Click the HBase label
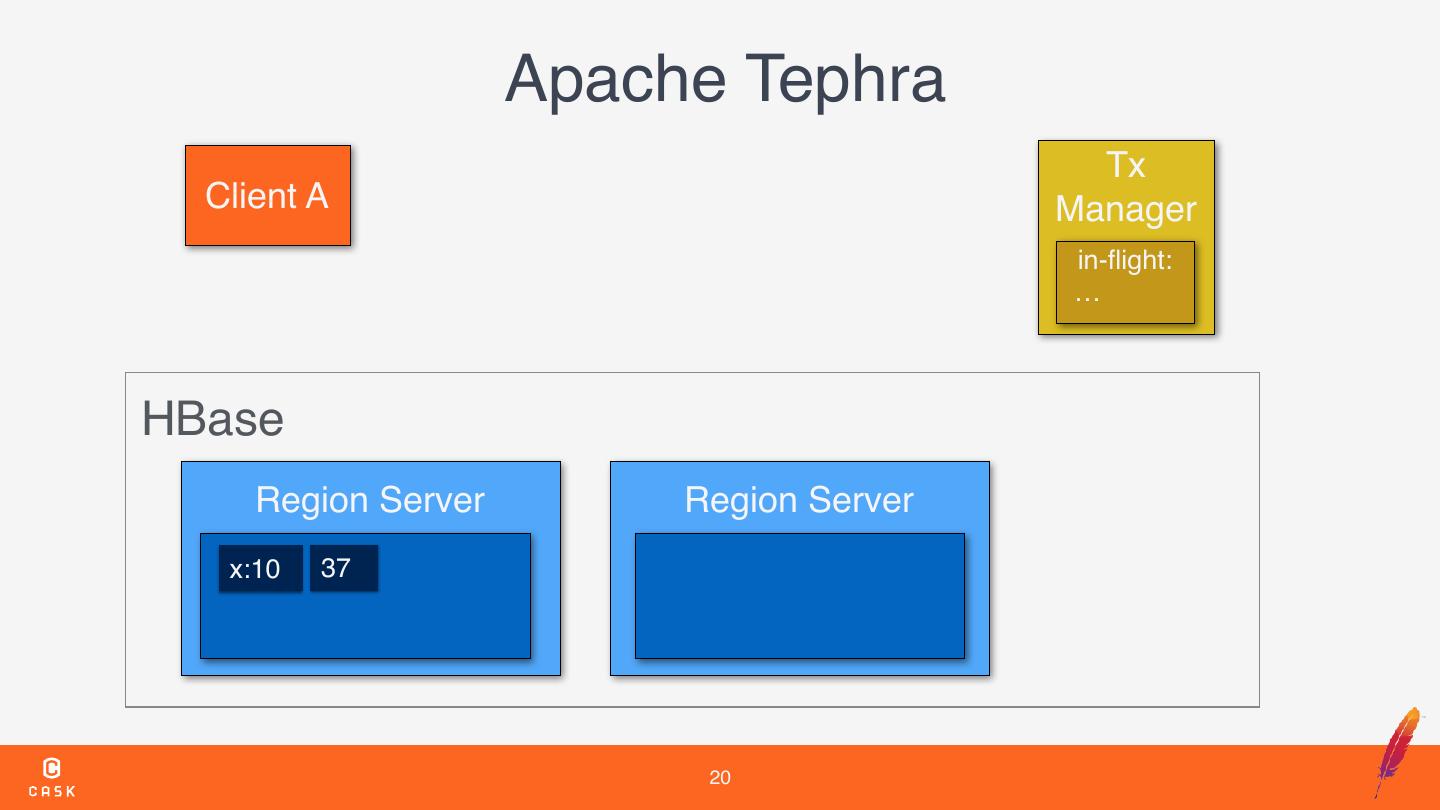The image size is (1440, 810). pos(212,419)
